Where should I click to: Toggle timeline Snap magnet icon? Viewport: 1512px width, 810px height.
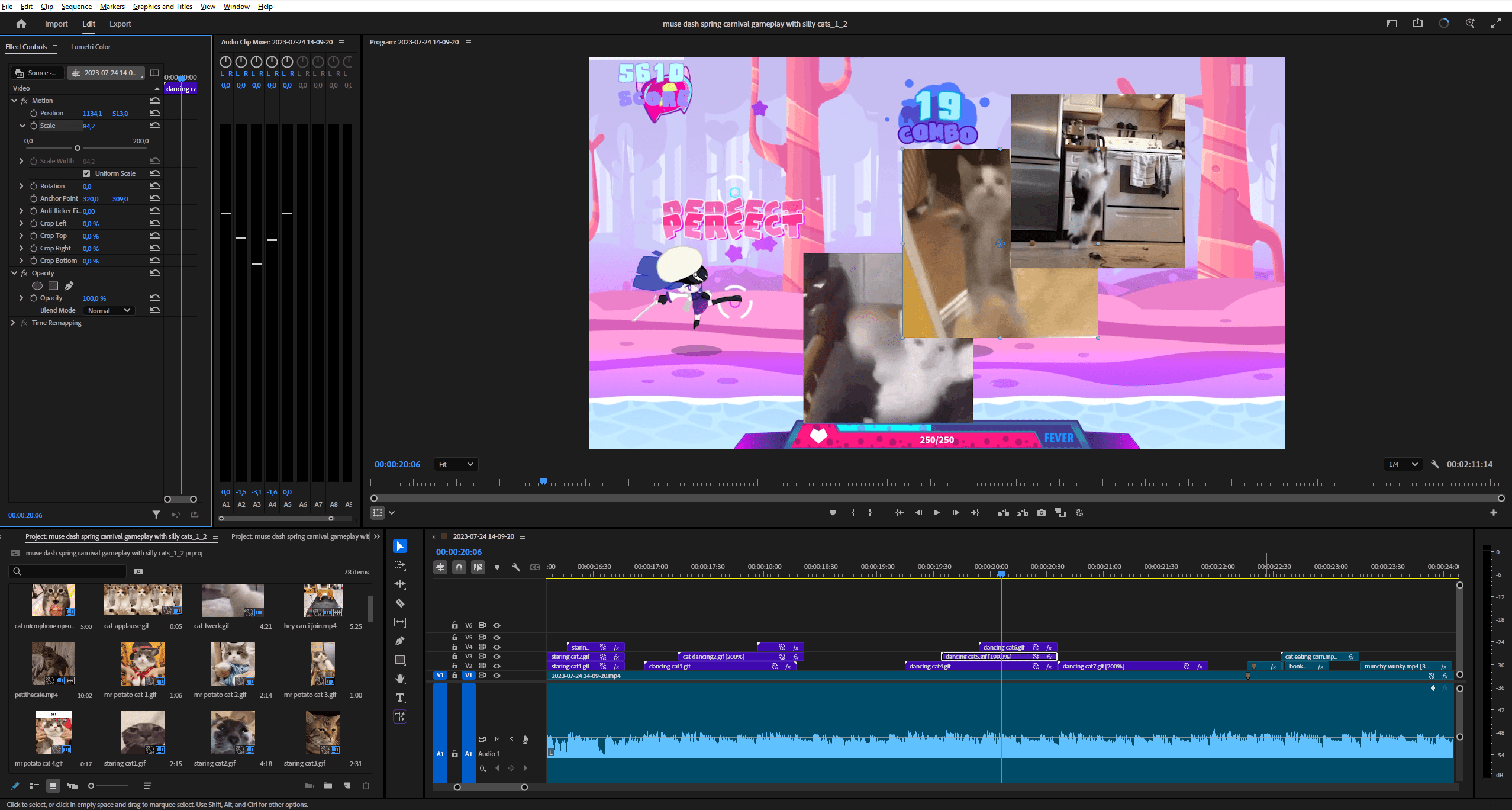click(459, 567)
